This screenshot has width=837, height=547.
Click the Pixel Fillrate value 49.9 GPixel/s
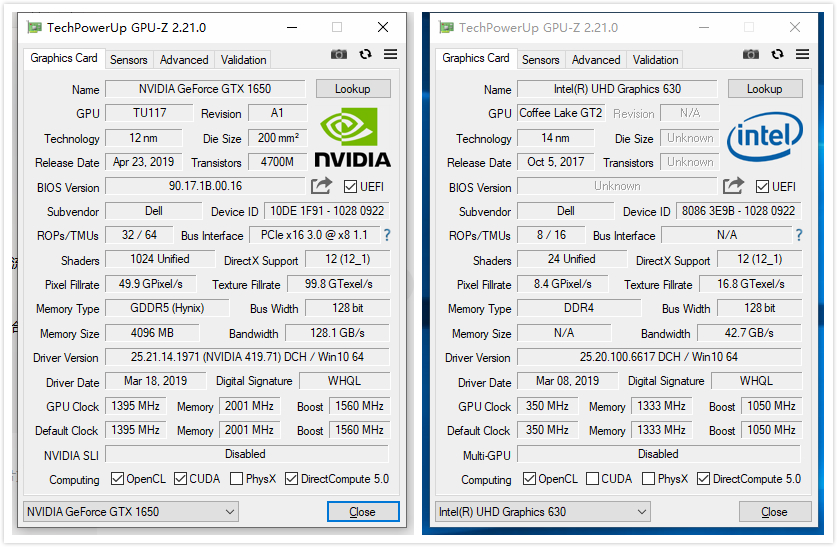click(x=151, y=284)
